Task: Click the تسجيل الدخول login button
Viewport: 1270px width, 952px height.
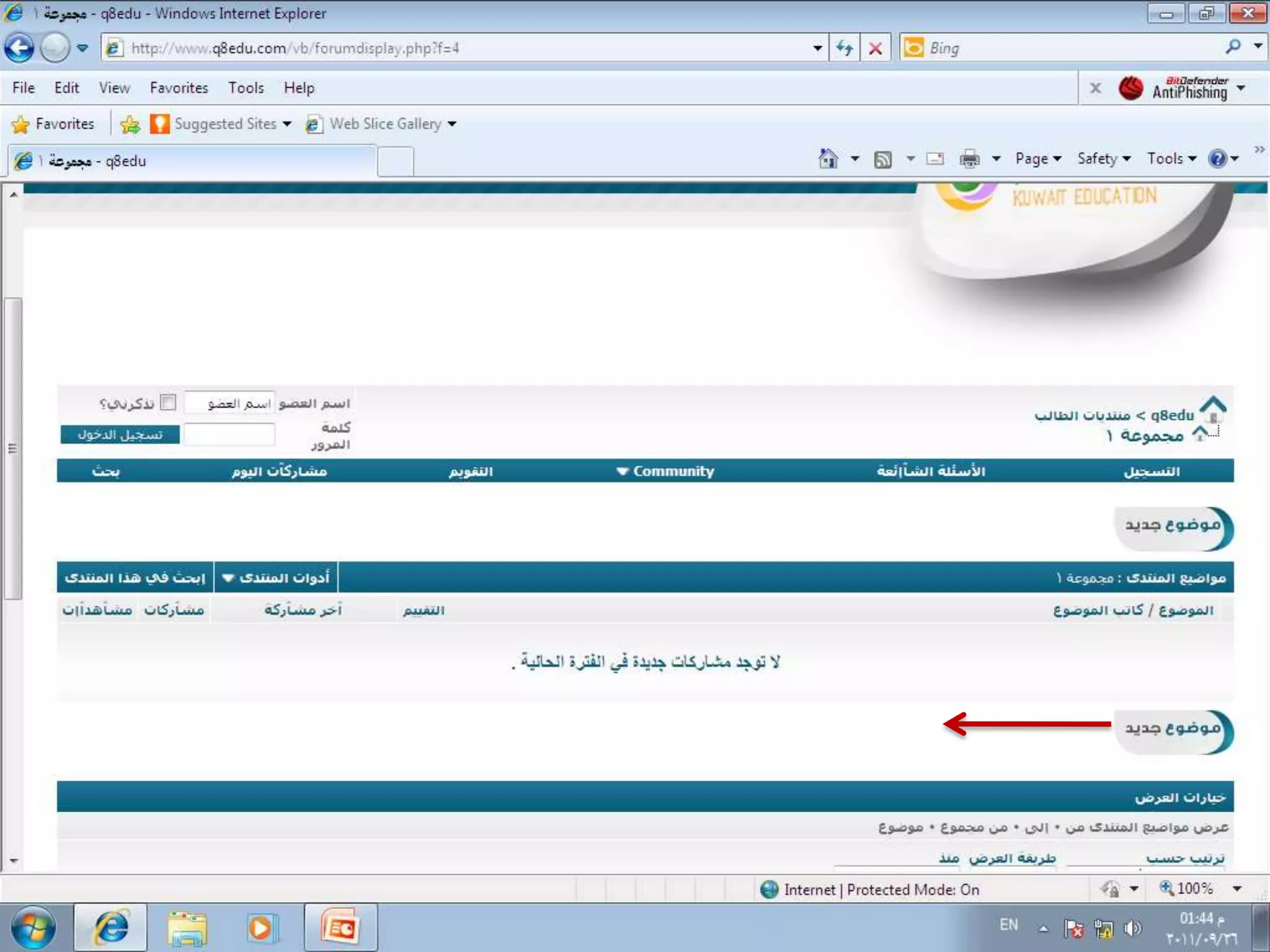Action: (x=120, y=434)
